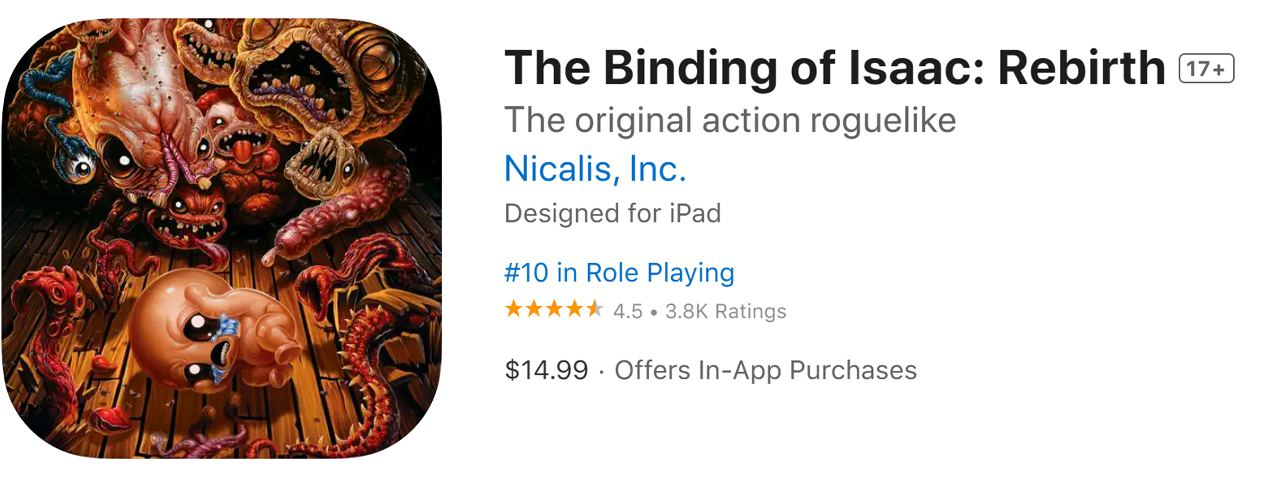Screen dimensions: 1280x477
Task: Open the #10 in Role Playing chart
Action: tap(619, 272)
